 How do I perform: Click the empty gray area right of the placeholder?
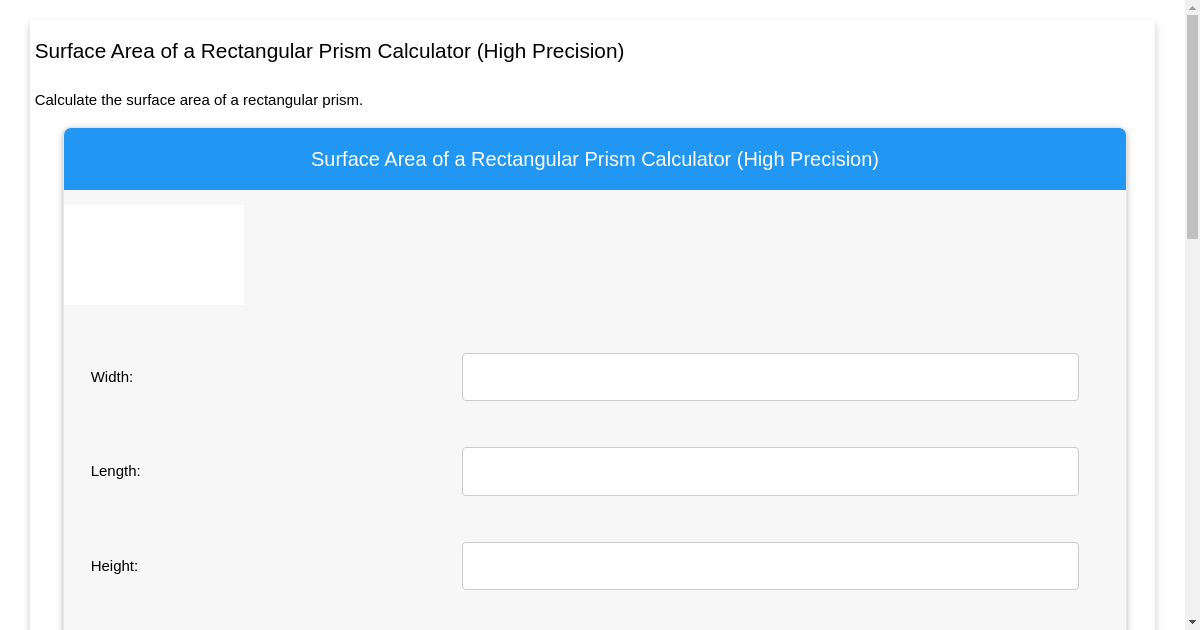[680, 255]
